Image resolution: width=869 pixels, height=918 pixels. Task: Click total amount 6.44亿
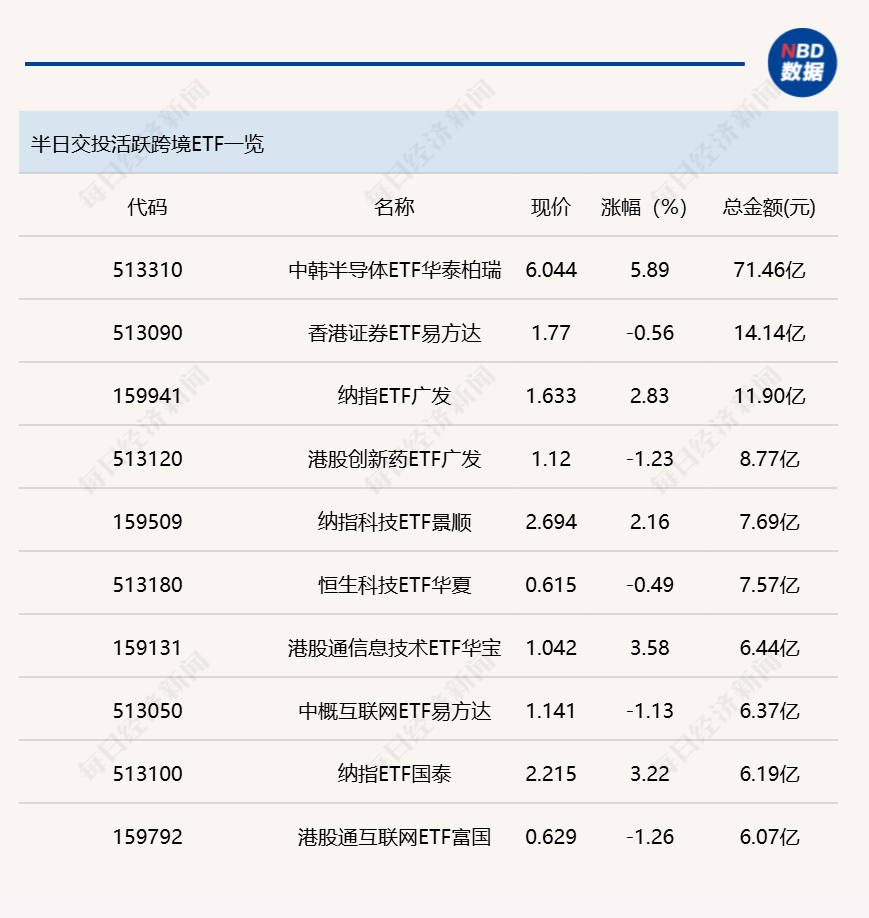[769, 648]
